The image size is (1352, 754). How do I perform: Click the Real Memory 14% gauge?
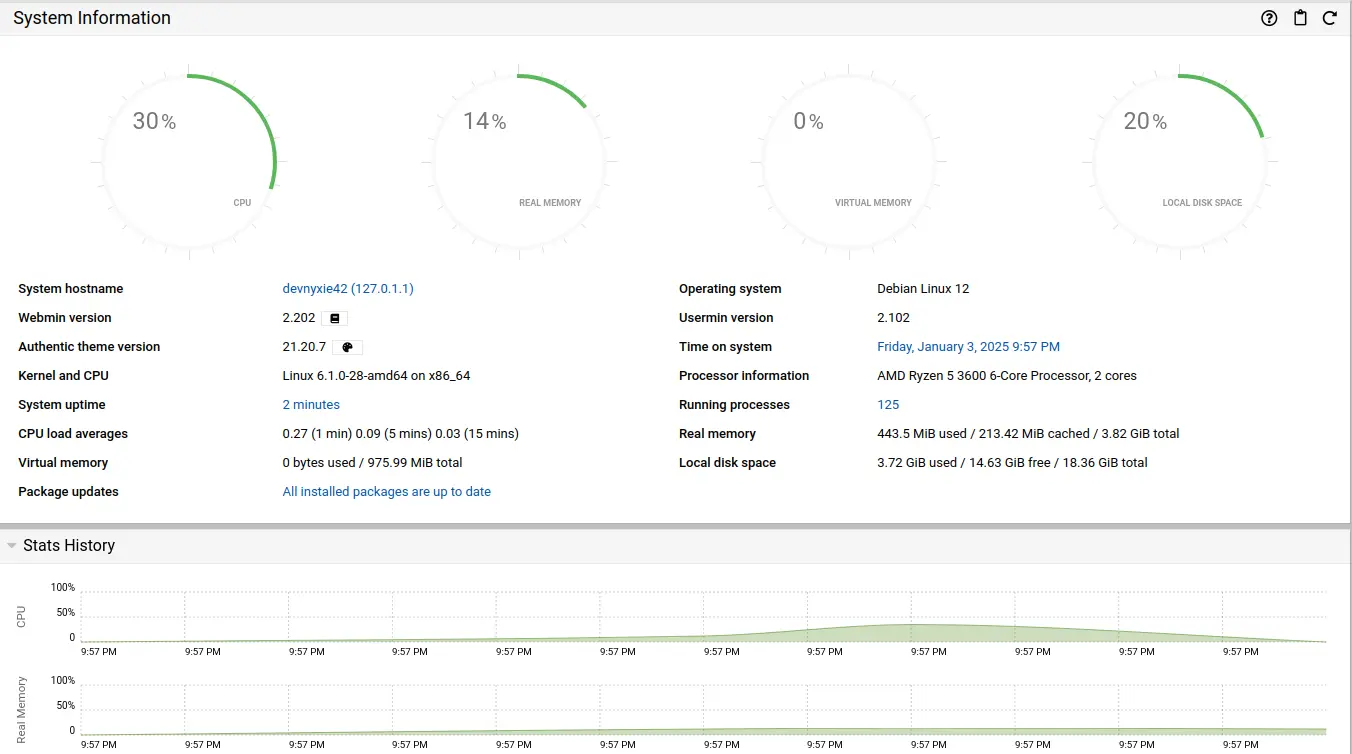click(x=518, y=161)
